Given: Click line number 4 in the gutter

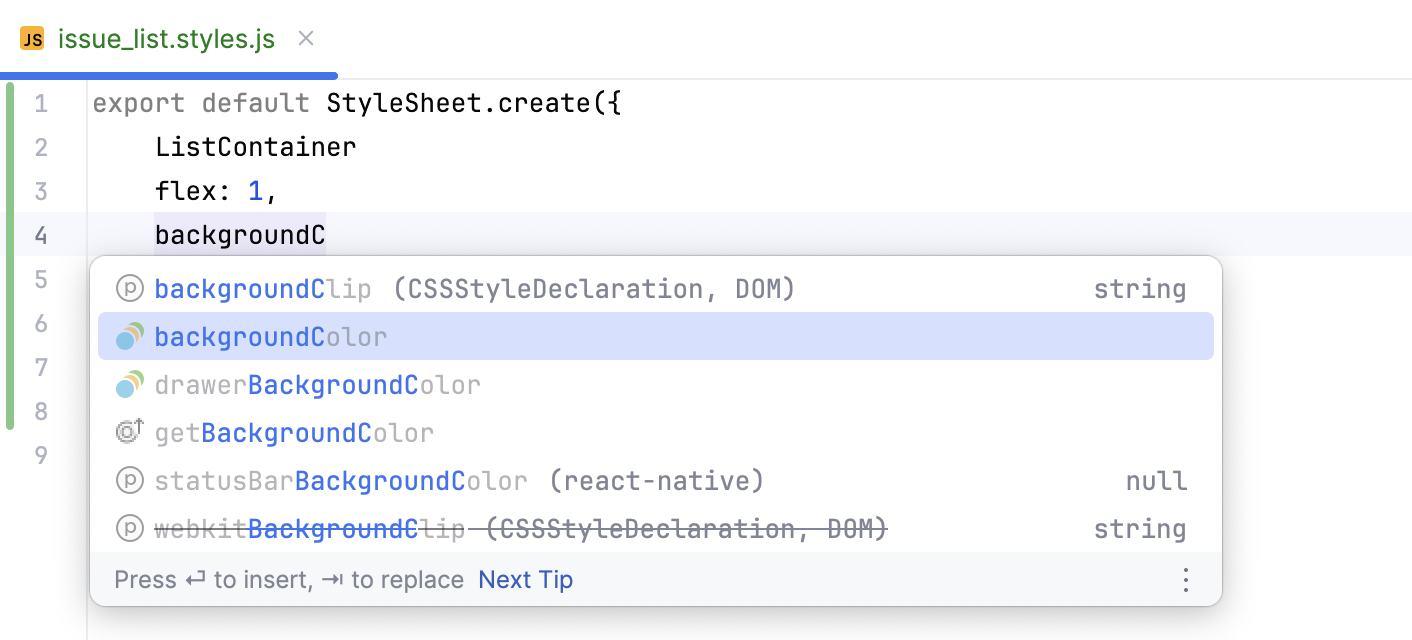Looking at the screenshot, I should (41, 234).
